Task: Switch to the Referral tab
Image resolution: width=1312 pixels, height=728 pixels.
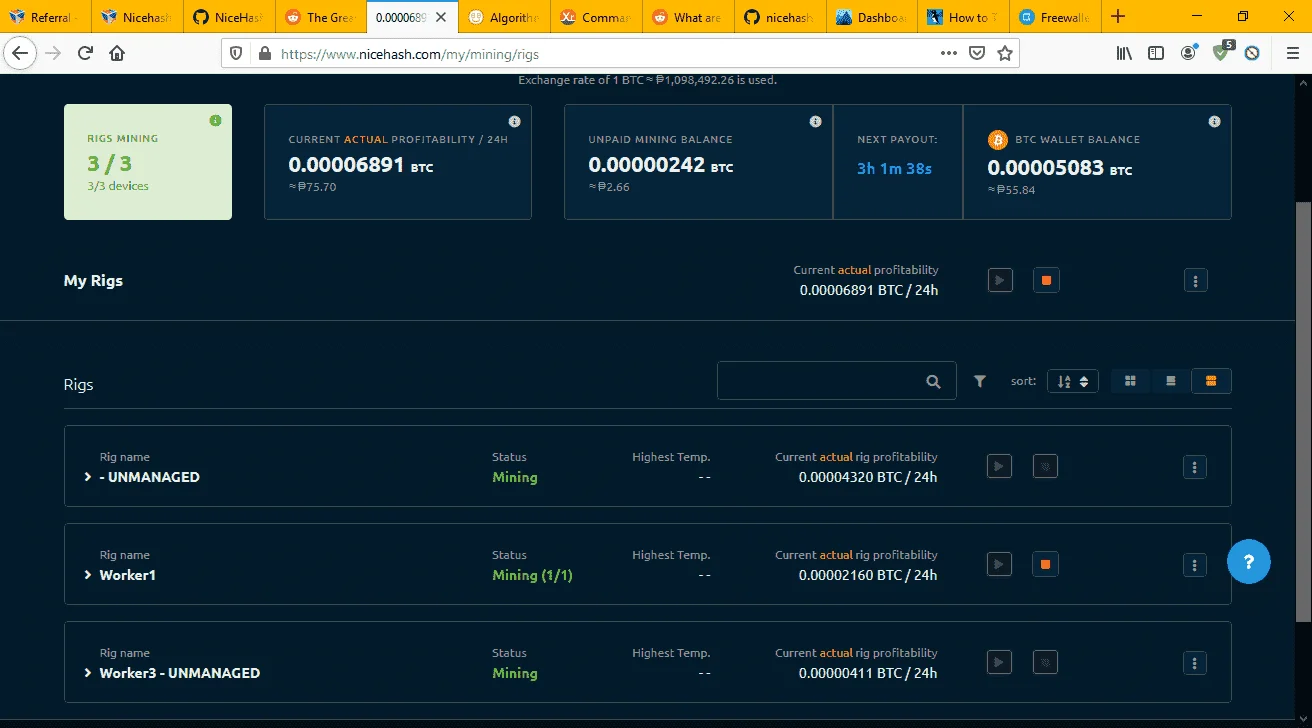Action: pos(46,17)
